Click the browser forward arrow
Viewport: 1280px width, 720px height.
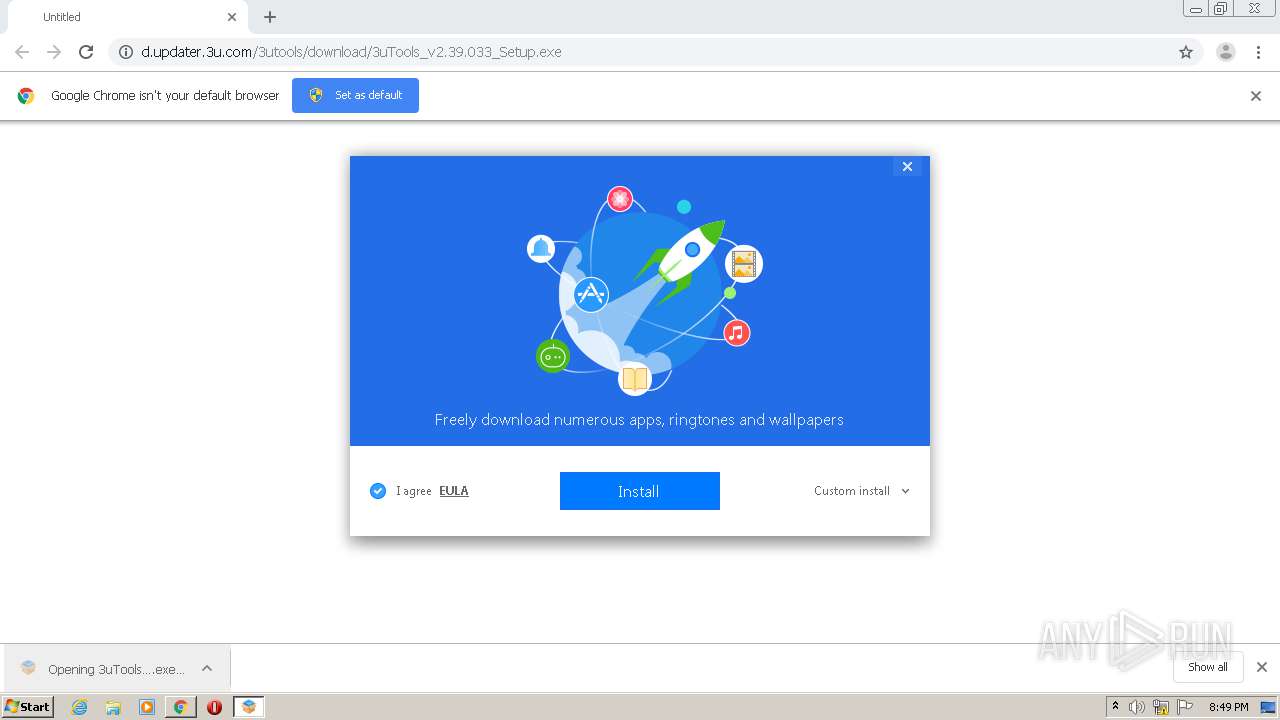click(x=54, y=52)
